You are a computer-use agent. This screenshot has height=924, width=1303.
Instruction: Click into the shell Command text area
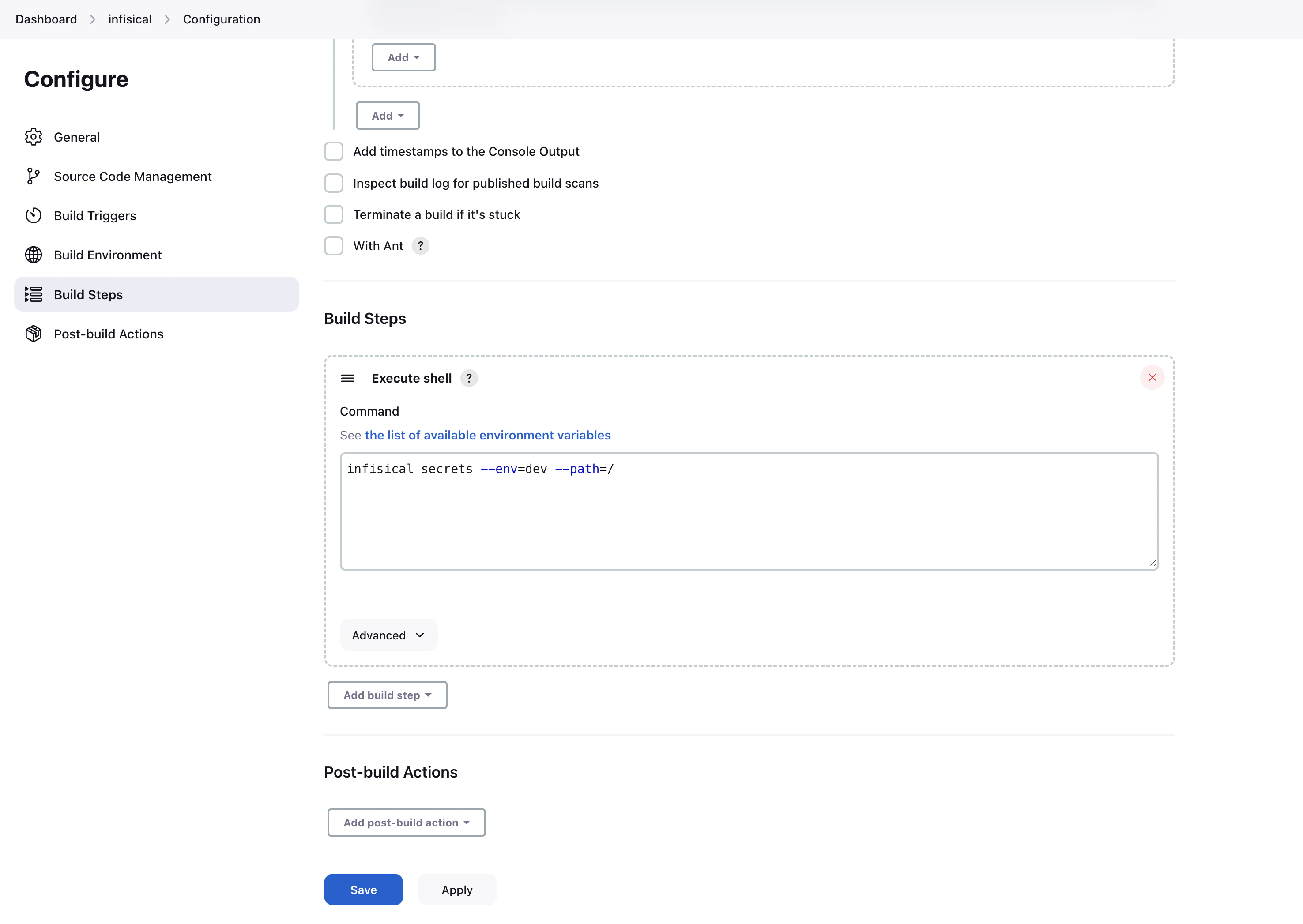click(749, 511)
